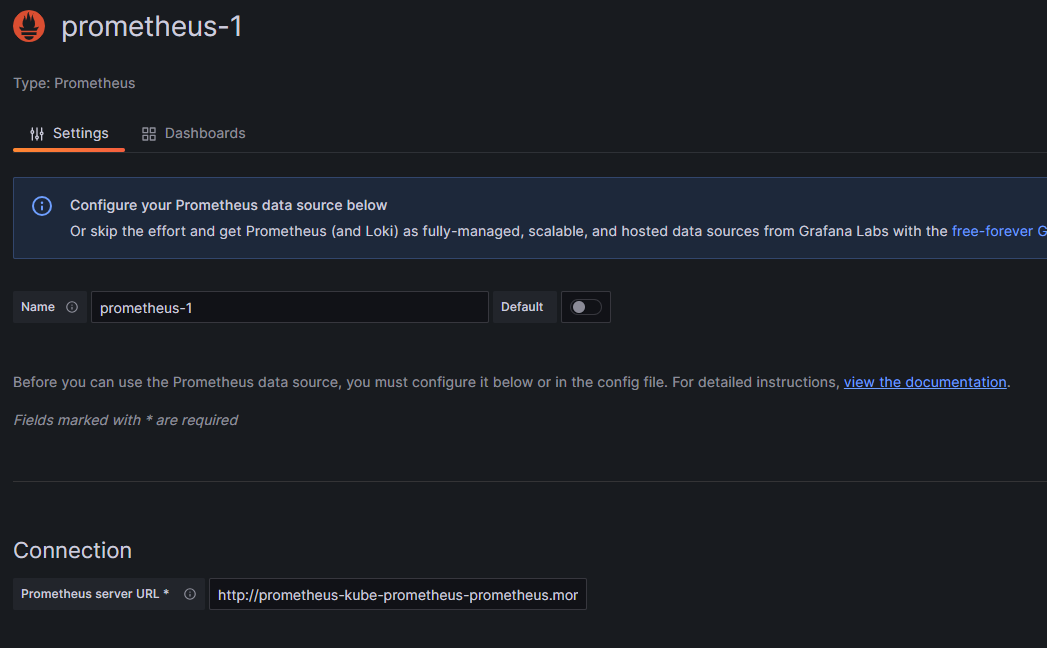Click the Fields marked with * are required note
This screenshot has width=1047, height=648.
[x=126, y=420]
